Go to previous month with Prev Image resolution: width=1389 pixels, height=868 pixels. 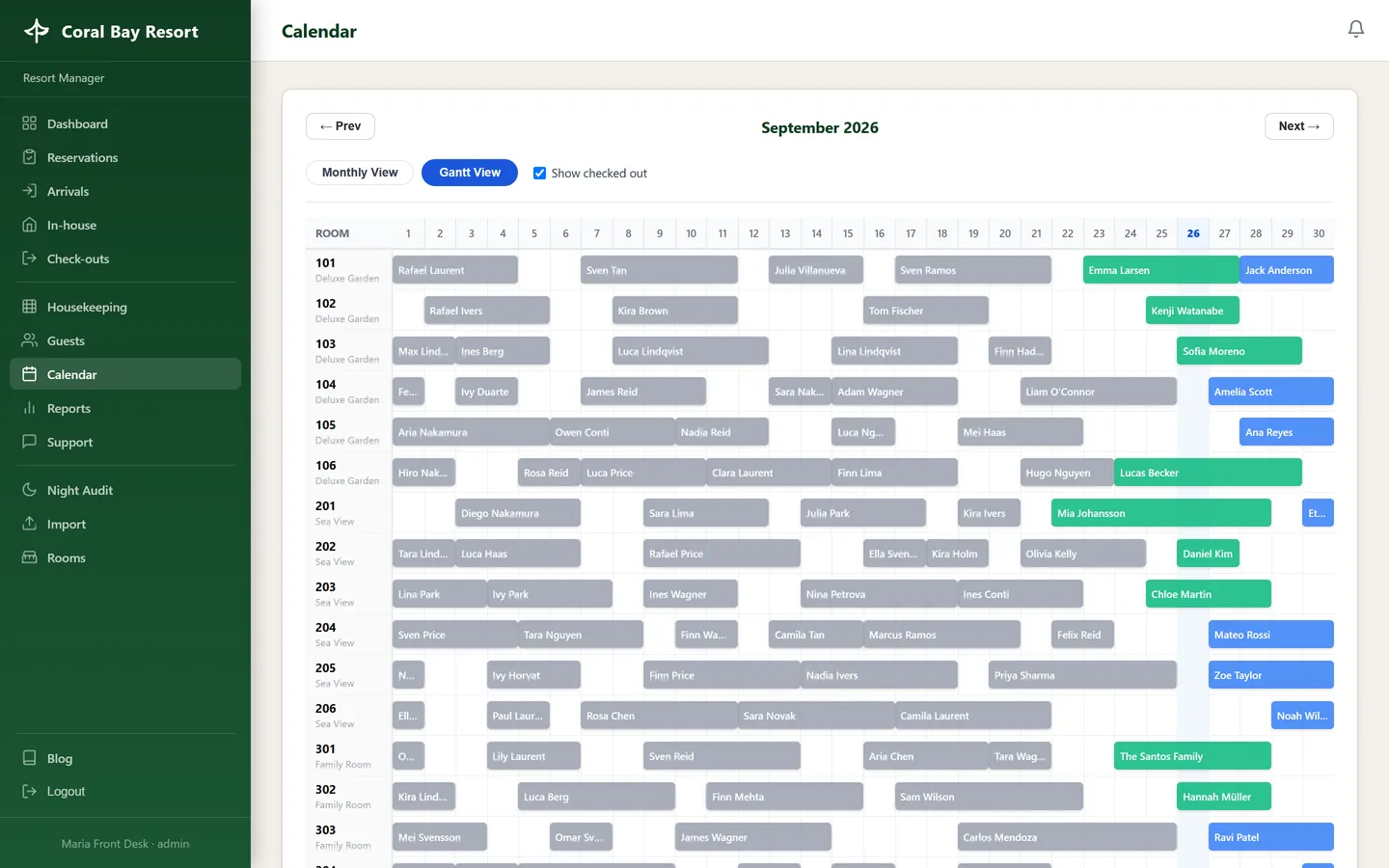pyautogui.click(x=340, y=126)
